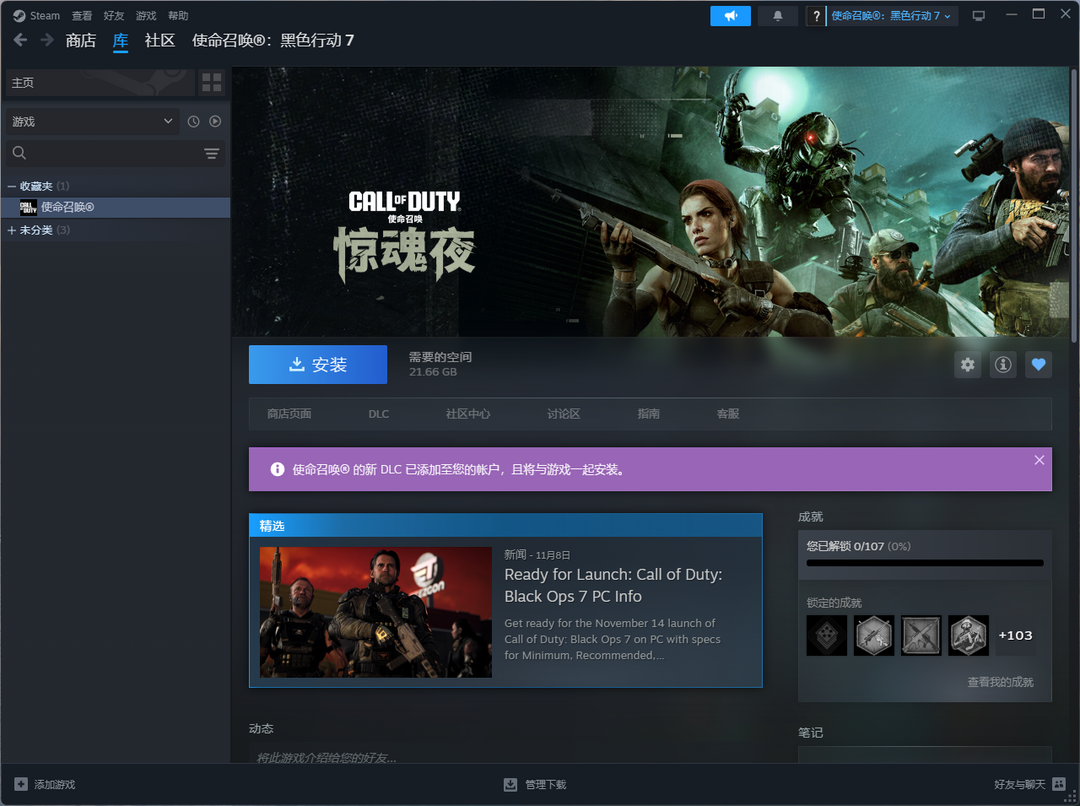Expand the 未分类 category
This screenshot has height=806, width=1080.
(x=12, y=230)
